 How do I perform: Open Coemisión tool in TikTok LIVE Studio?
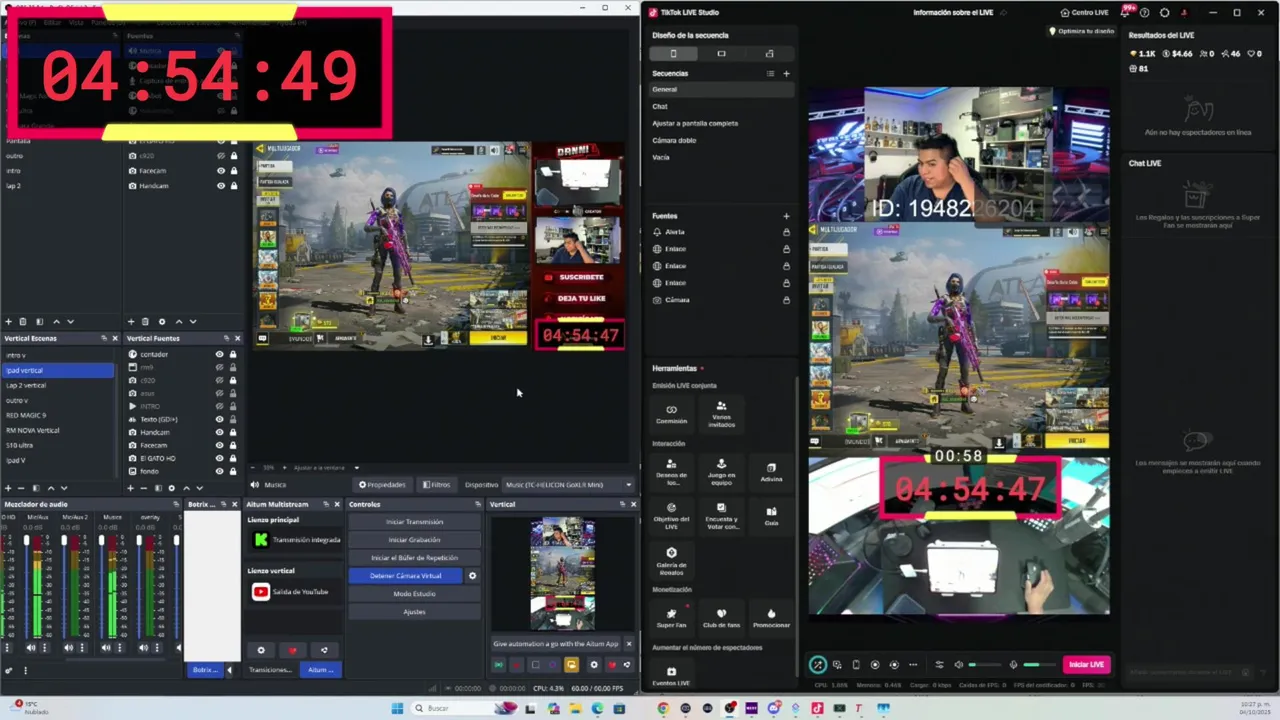tap(671, 413)
